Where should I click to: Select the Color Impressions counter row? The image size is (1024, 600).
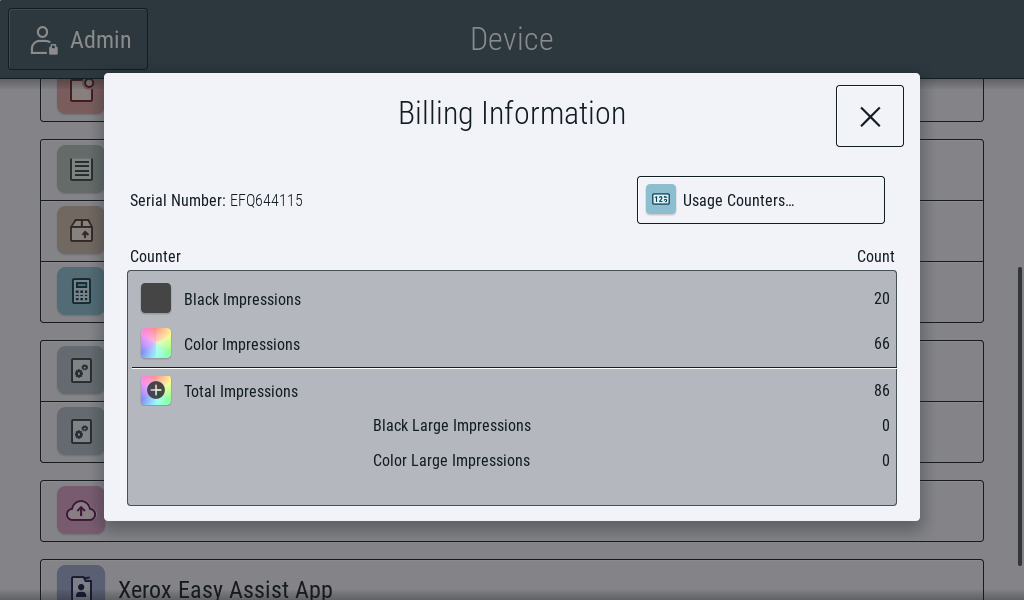point(512,343)
